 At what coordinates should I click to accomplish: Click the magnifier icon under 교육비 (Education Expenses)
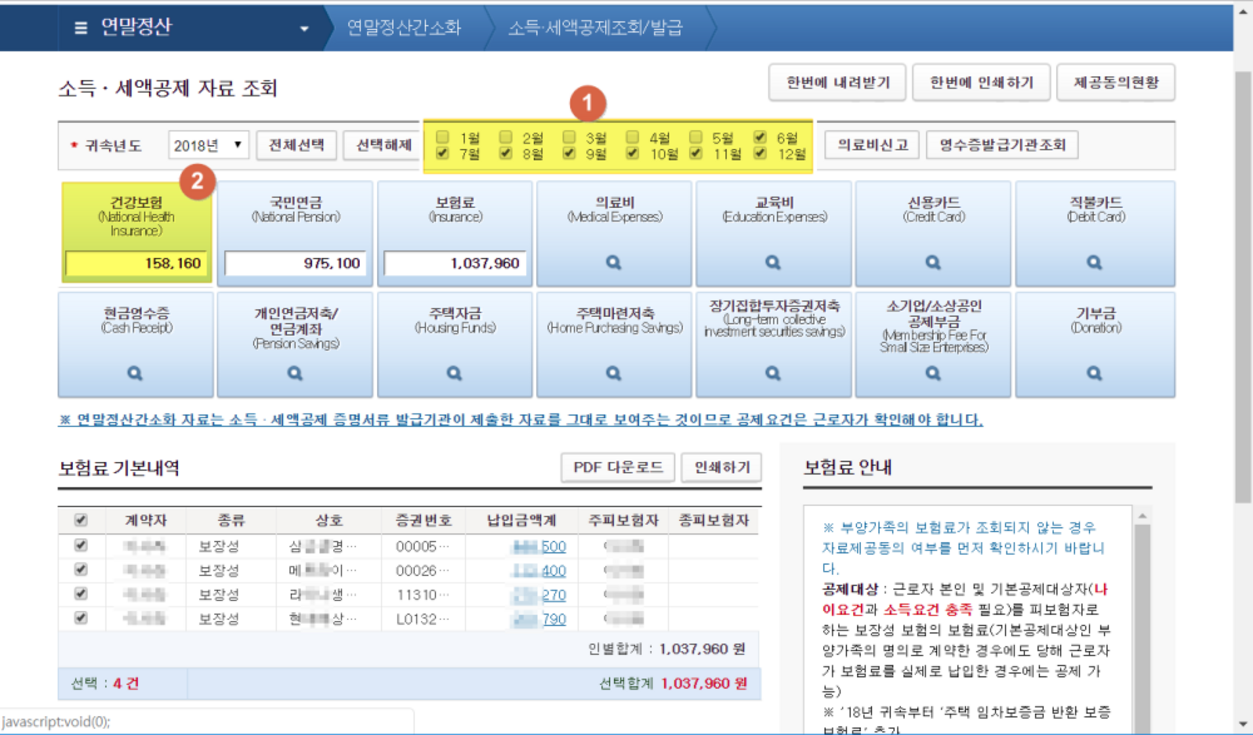773,263
